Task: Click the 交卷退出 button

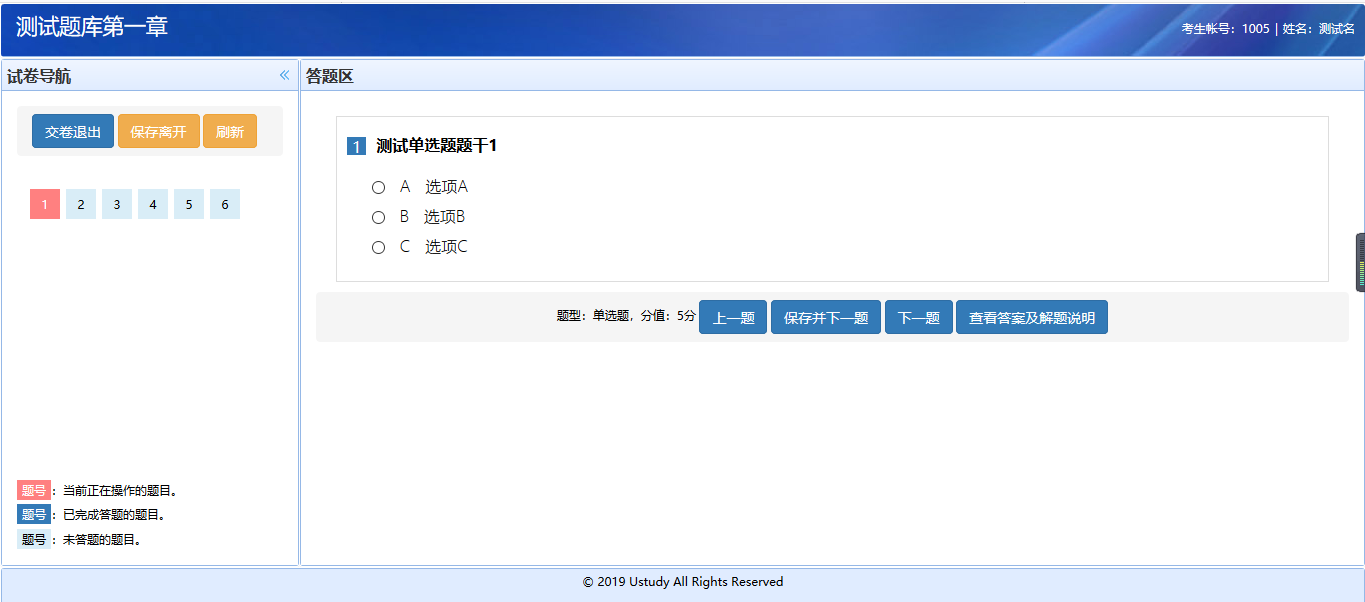Action: [73, 132]
